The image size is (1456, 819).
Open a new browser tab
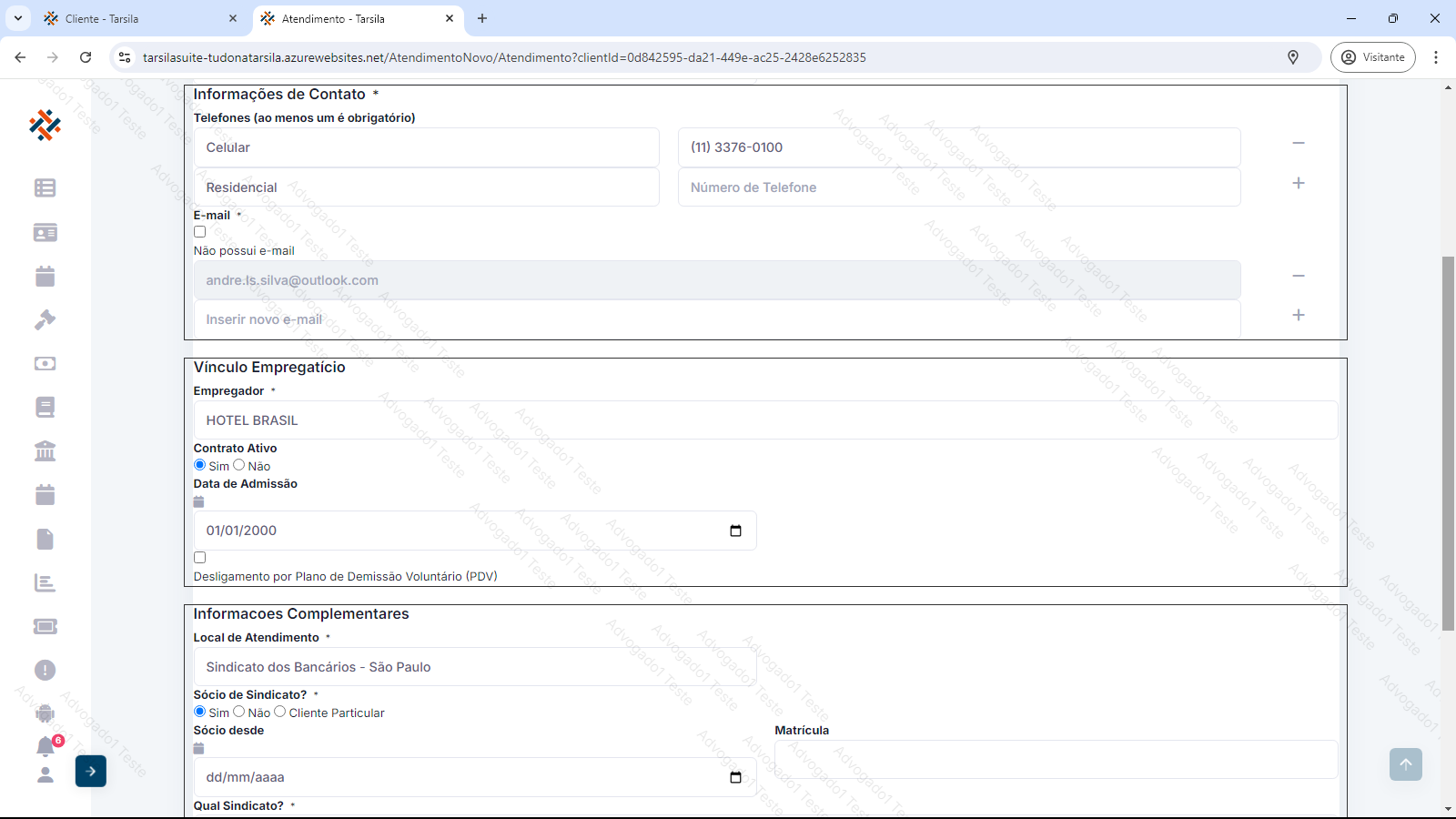(482, 18)
